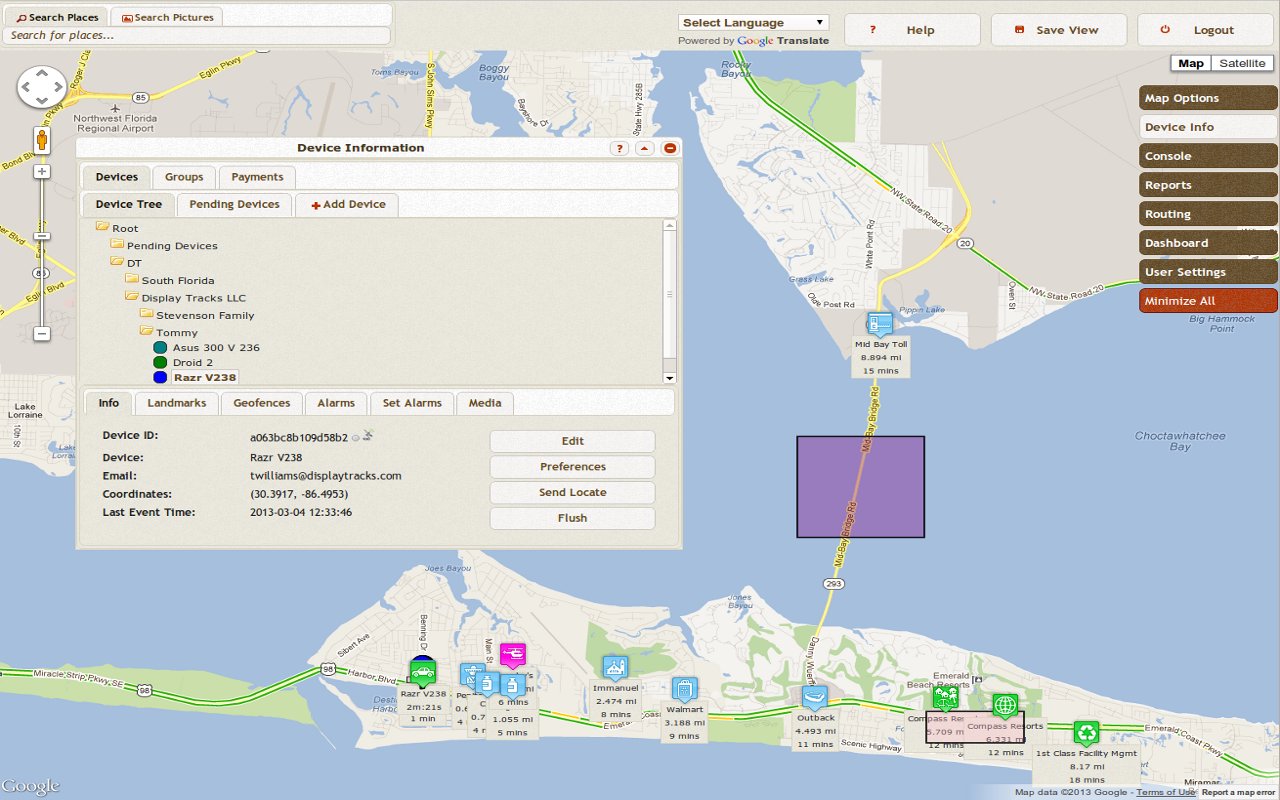Collapse the DT folder
Image resolution: width=1280 pixels, height=800 pixels.
coord(117,262)
